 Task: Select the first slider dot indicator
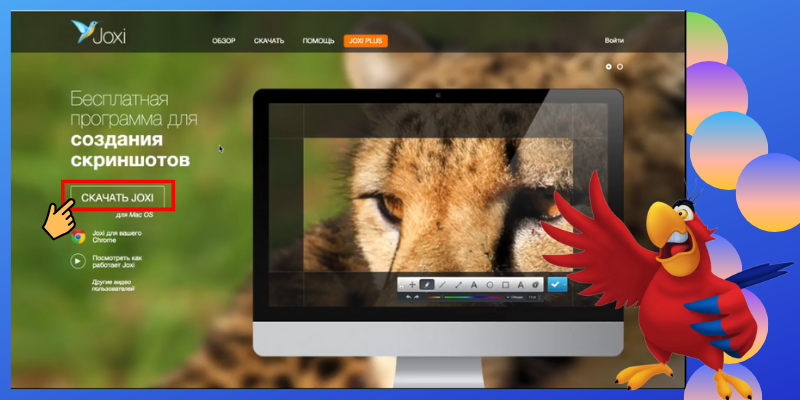[609, 66]
